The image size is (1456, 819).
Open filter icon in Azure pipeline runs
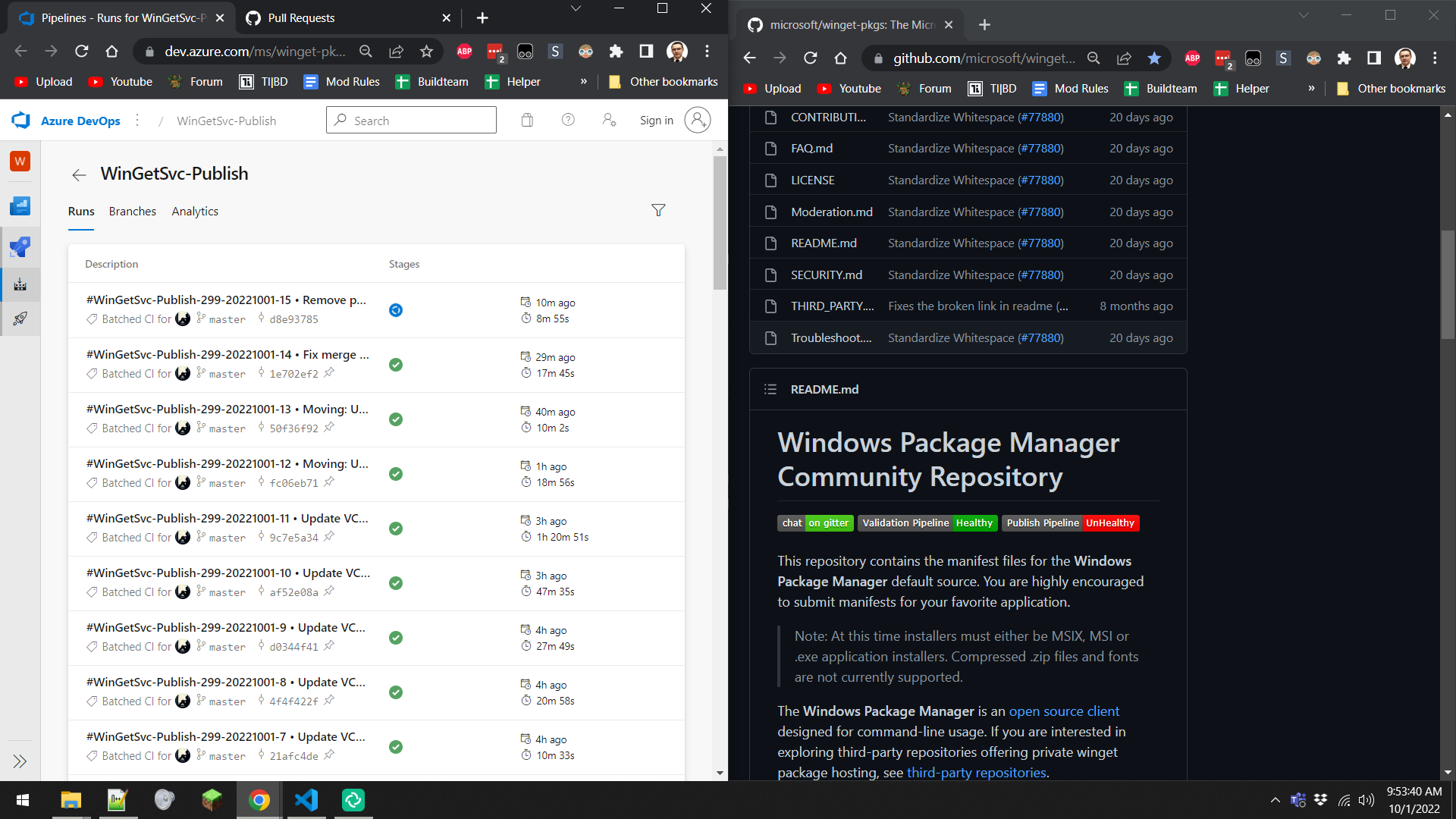pyautogui.click(x=658, y=211)
